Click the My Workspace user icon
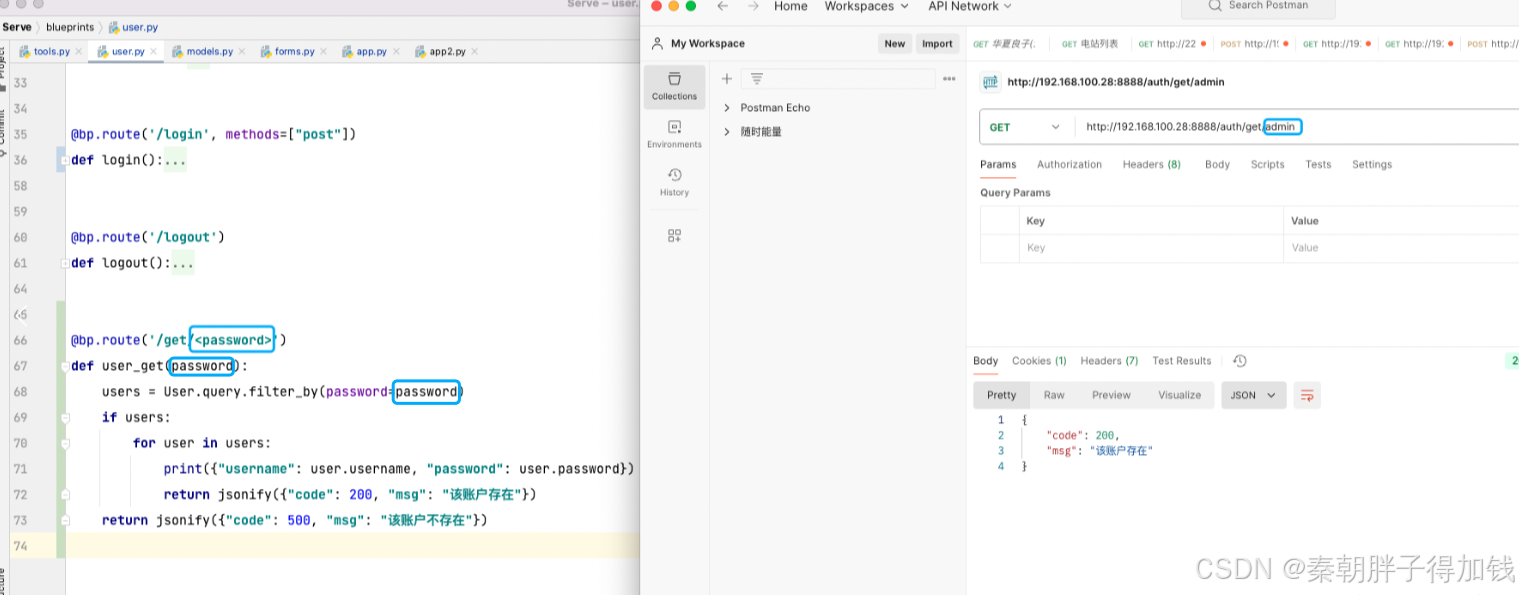The height and width of the screenshot is (595, 1519). click(657, 43)
